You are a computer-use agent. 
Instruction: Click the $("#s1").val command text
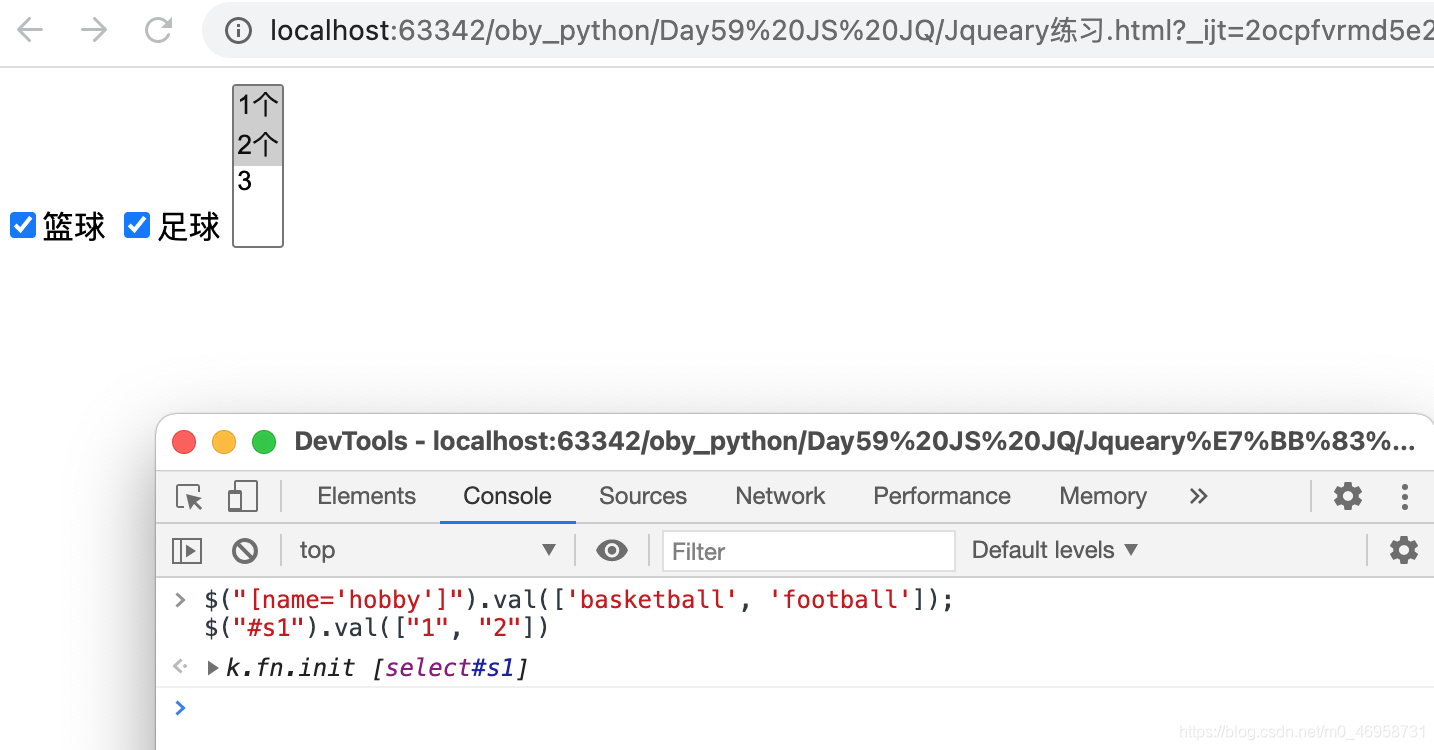pyautogui.click(x=377, y=628)
